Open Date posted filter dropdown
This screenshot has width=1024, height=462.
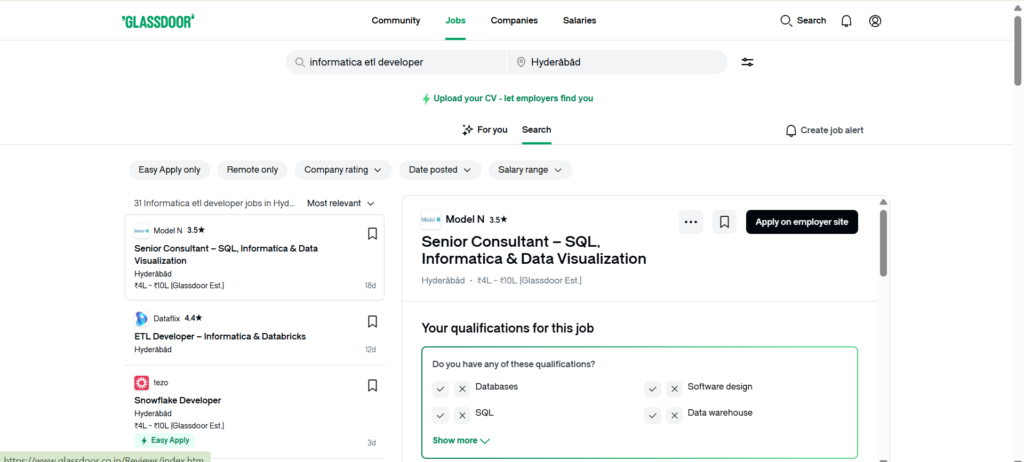[x=439, y=170]
